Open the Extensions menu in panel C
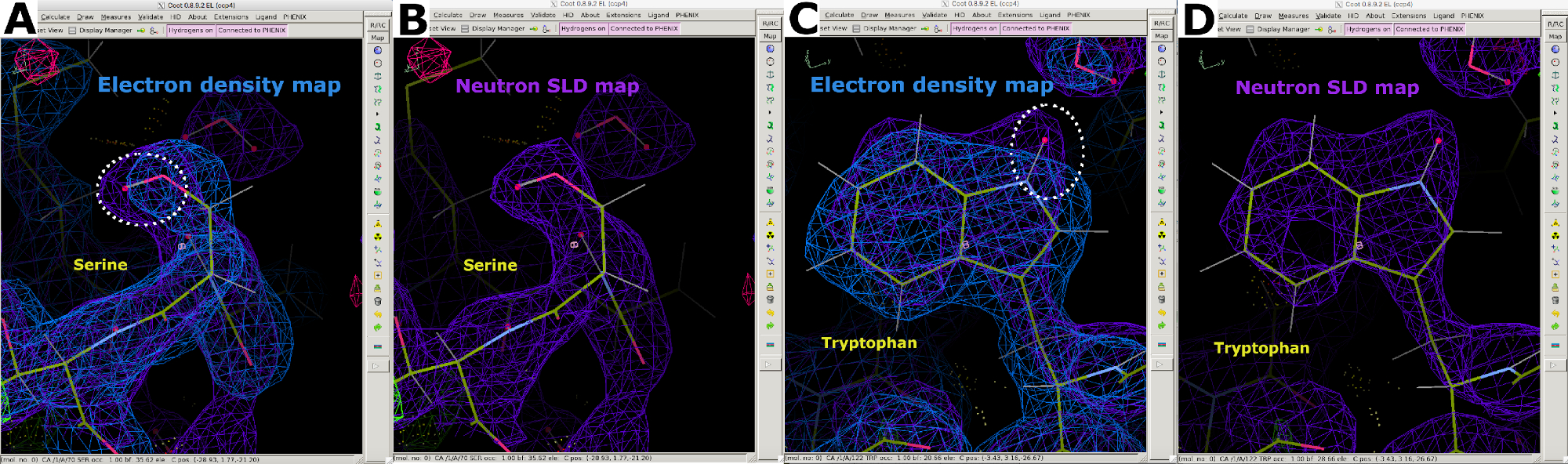Viewport: 1568px width, 464px height. point(1014,15)
